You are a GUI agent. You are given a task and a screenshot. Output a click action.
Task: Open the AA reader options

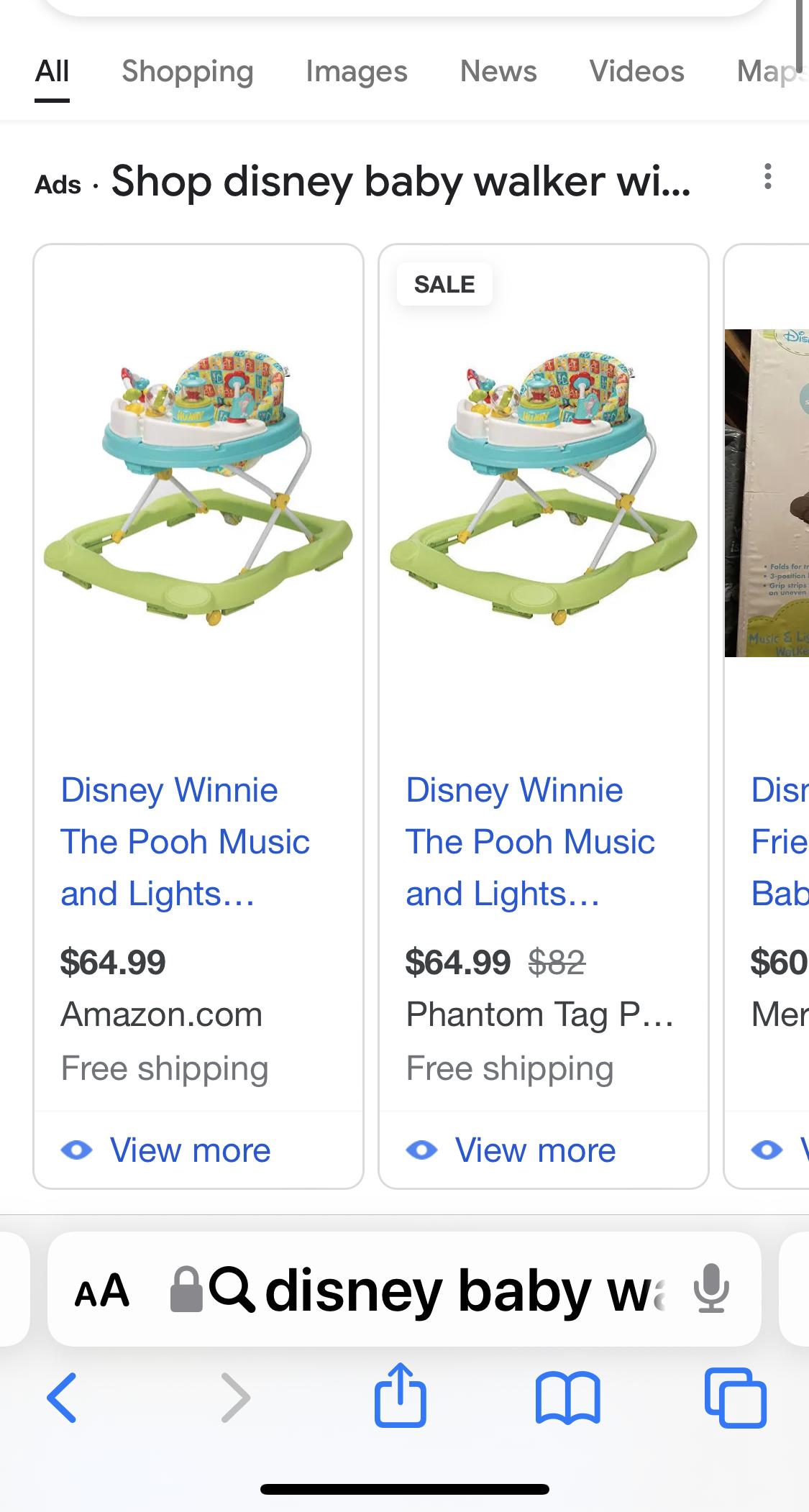(102, 1291)
